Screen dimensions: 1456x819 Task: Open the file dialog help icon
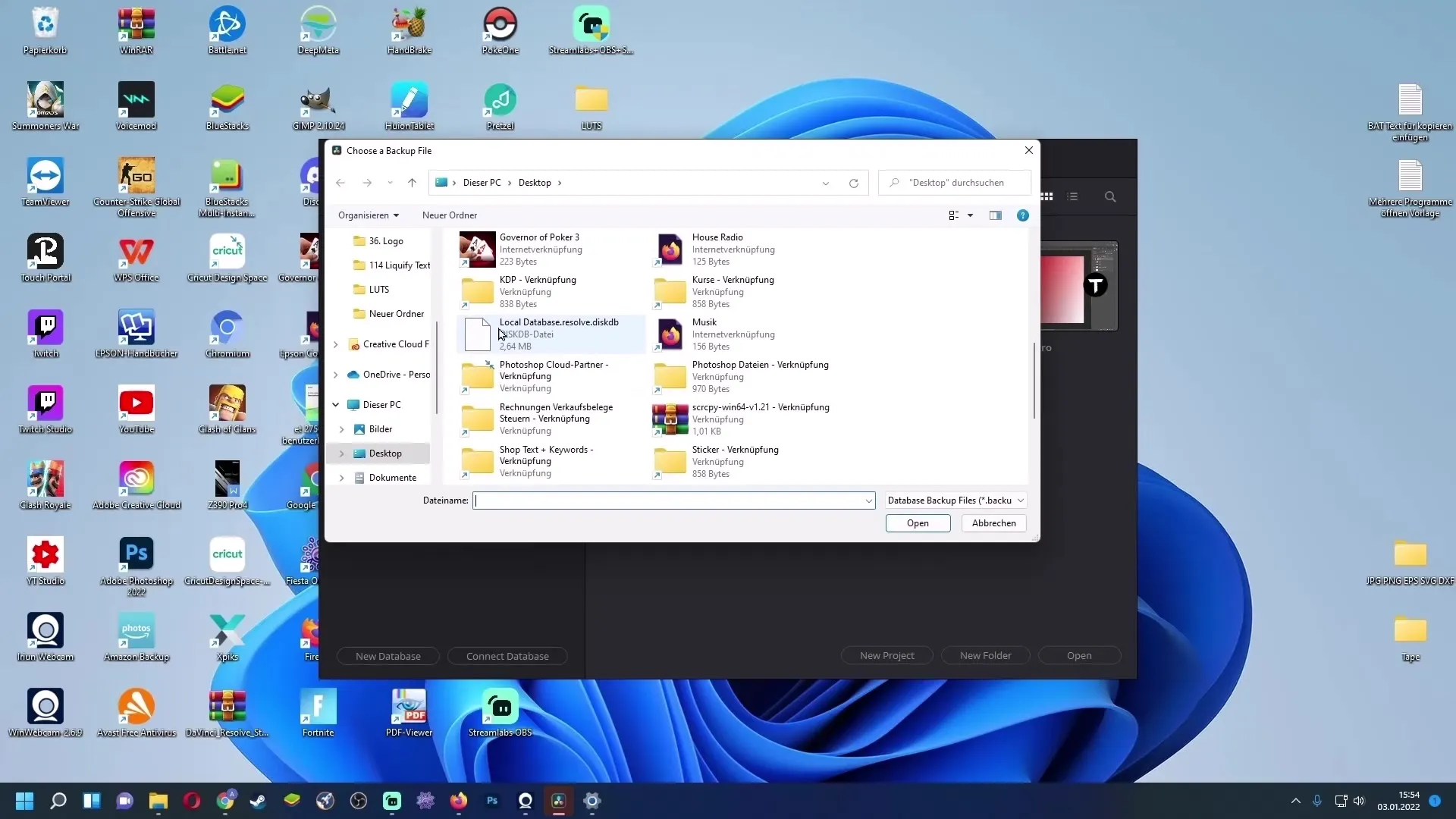pyautogui.click(x=1023, y=215)
